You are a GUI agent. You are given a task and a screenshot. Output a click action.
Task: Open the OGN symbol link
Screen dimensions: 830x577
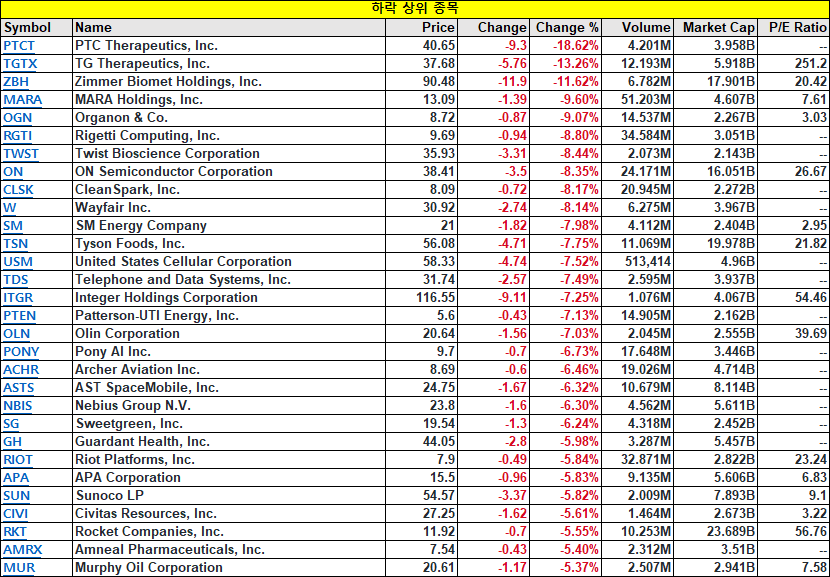click(x=17, y=118)
